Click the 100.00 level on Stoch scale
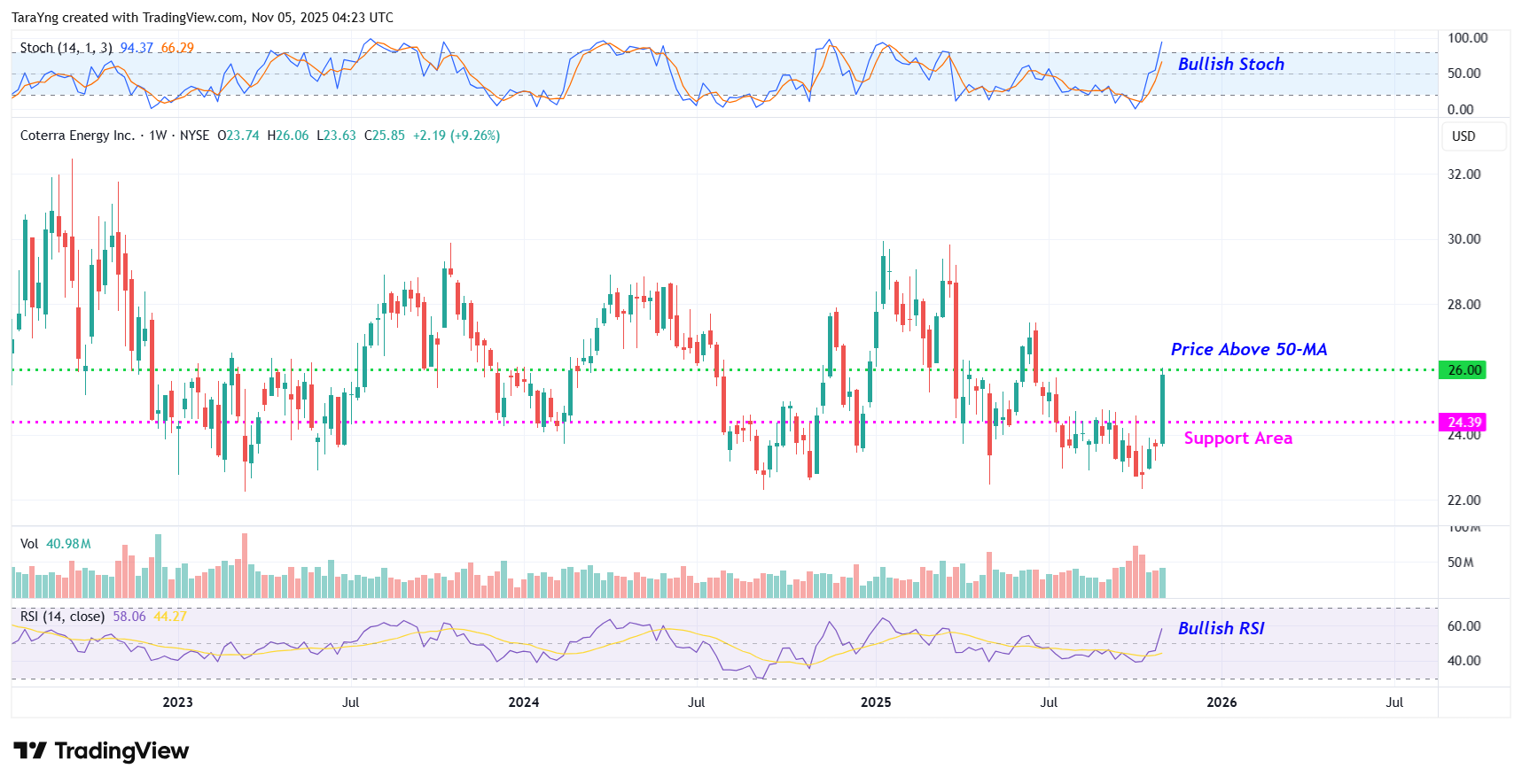Screen dimensions: 1522x784 (x=1467, y=38)
